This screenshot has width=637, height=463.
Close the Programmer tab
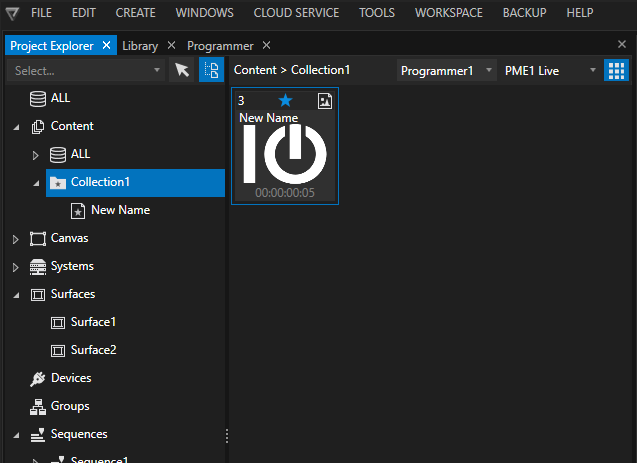[x=266, y=45]
